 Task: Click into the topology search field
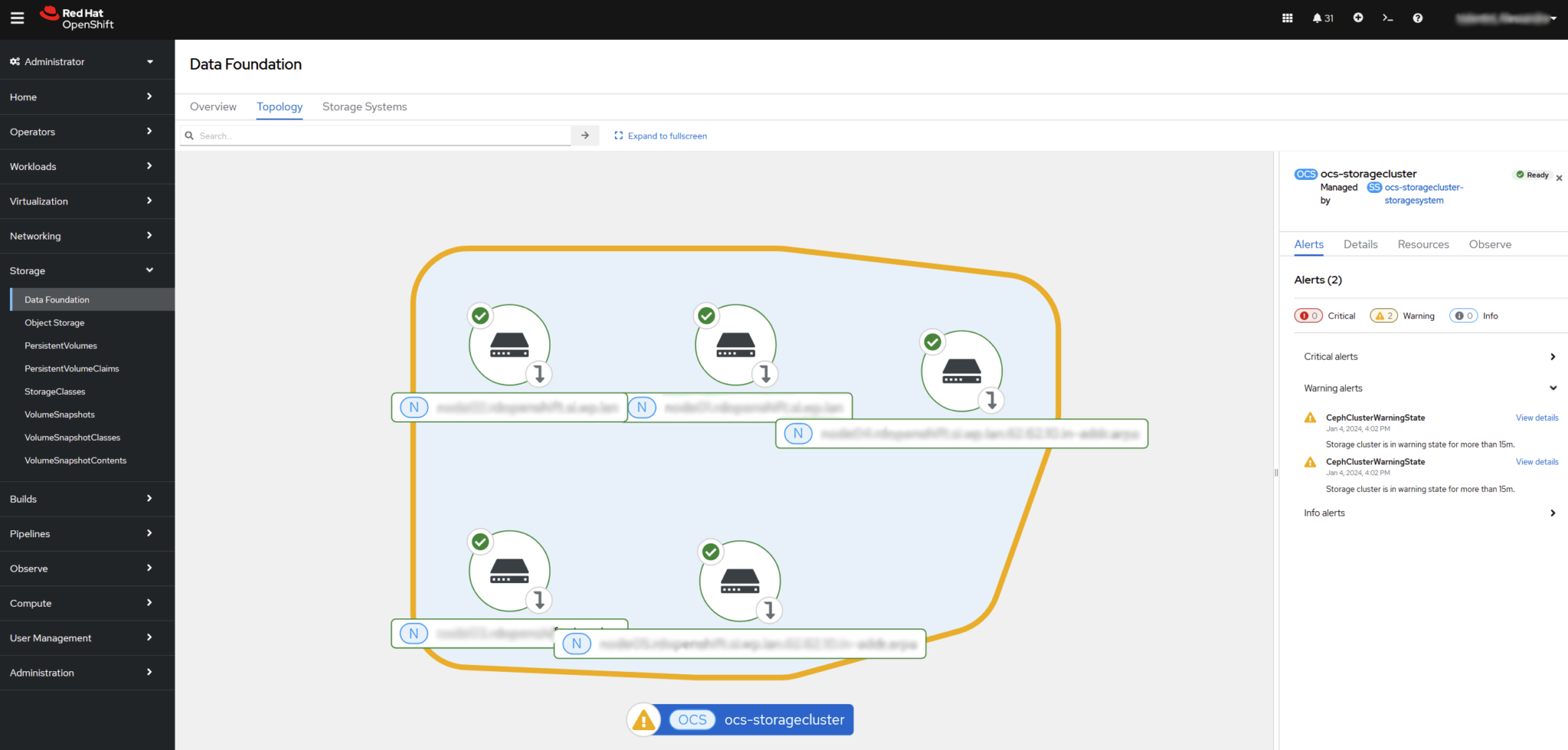(375, 135)
